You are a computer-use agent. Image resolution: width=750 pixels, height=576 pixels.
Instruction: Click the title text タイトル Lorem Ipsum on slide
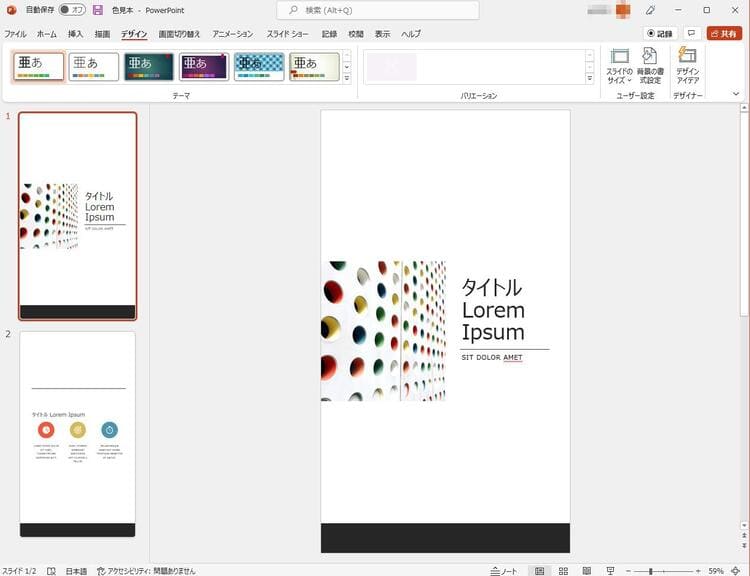tap(493, 310)
